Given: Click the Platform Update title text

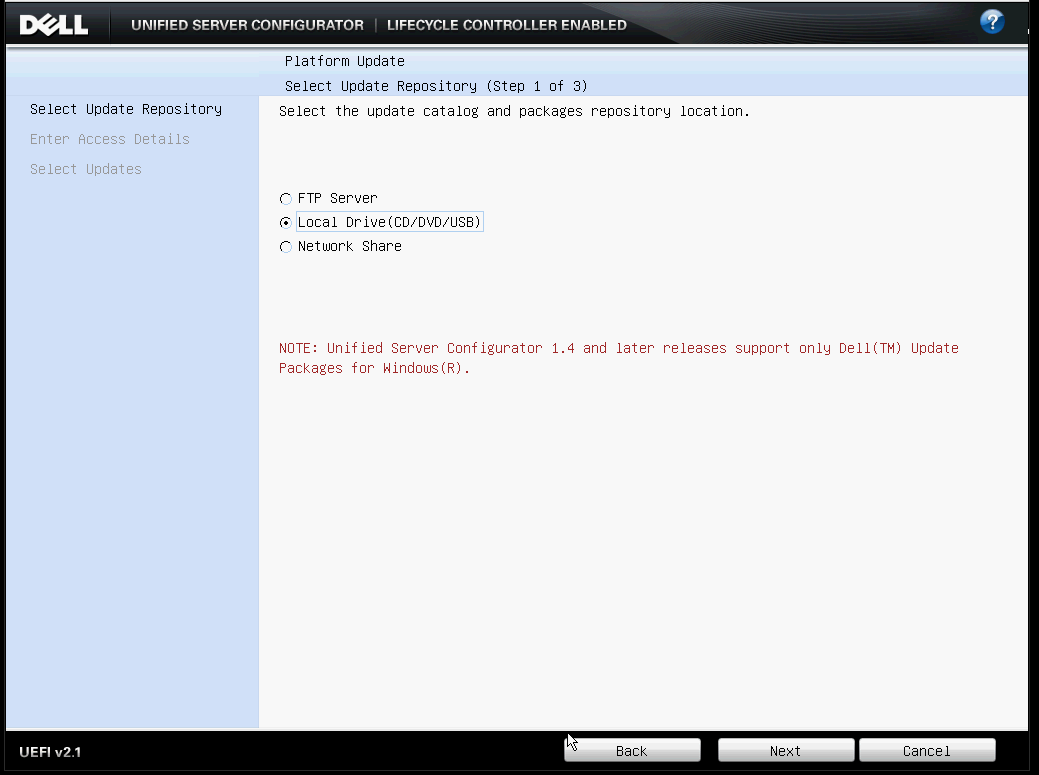Looking at the screenshot, I should tap(345, 61).
